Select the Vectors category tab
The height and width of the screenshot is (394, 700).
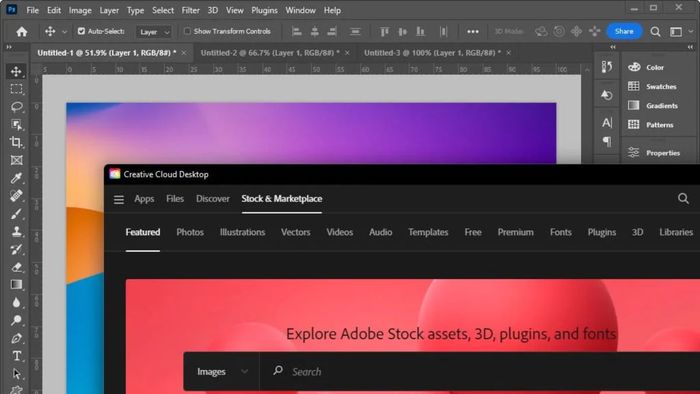(x=296, y=232)
